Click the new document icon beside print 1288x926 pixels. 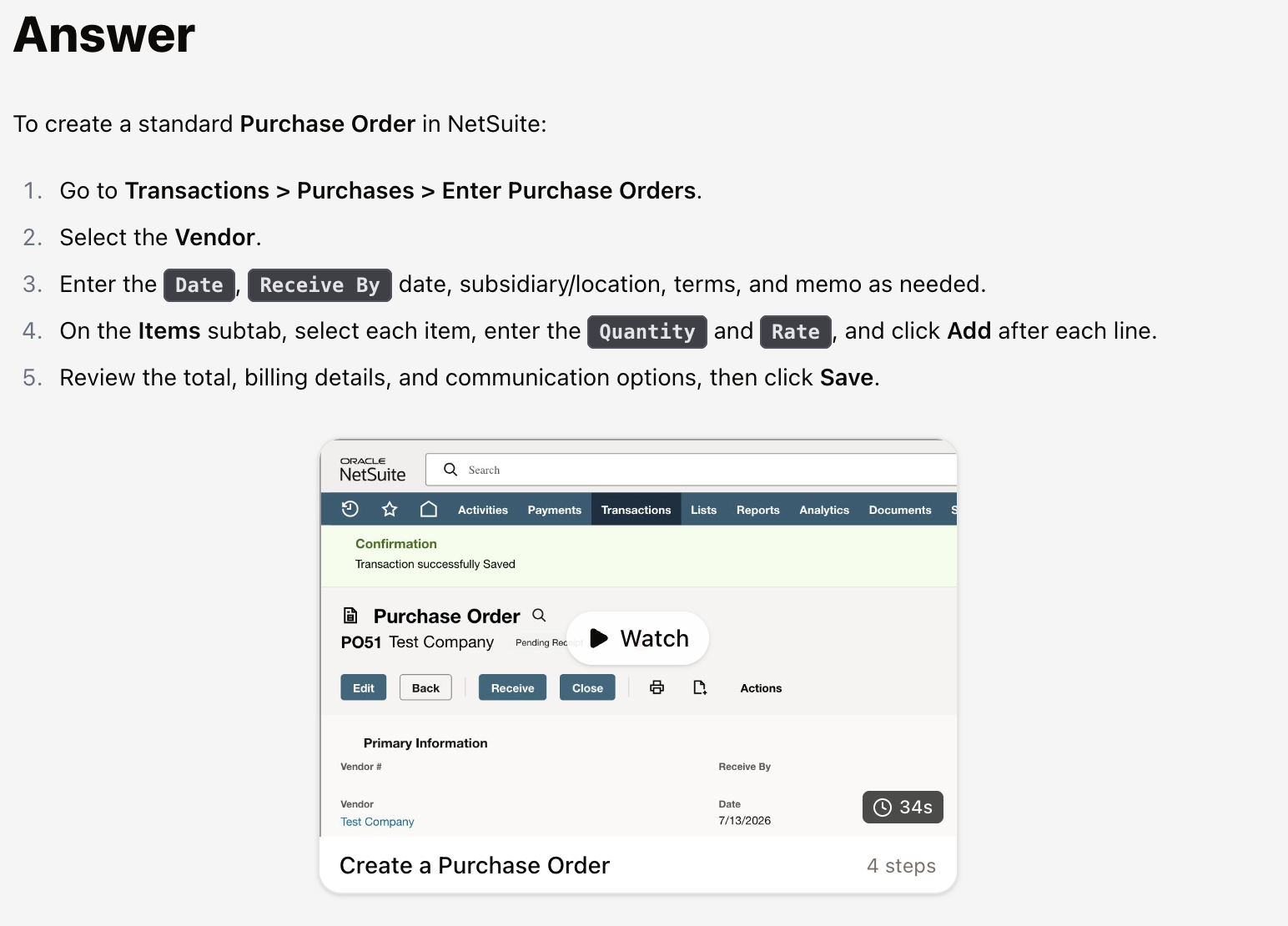[700, 687]
